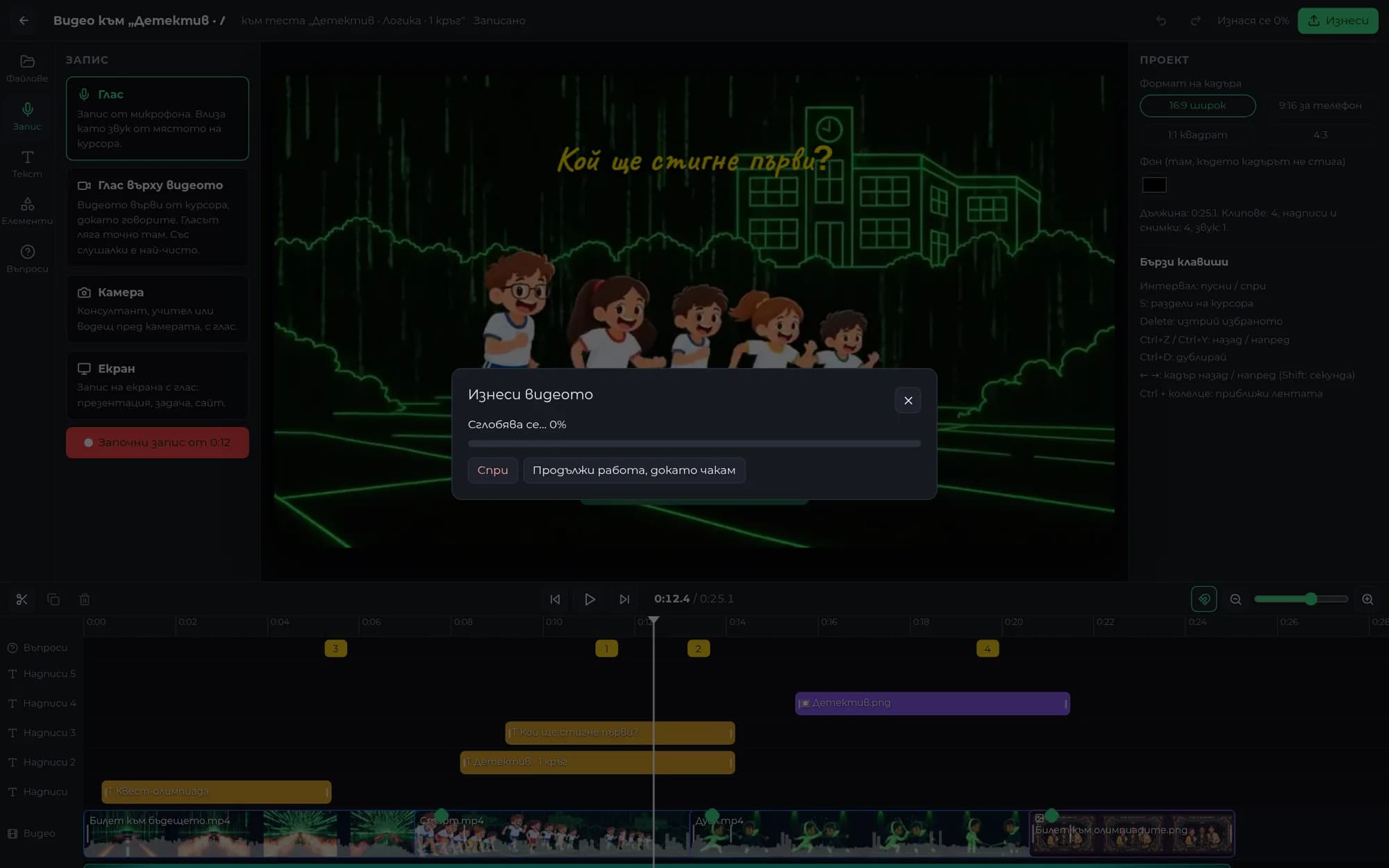
Task: Select the Квест-олимпиада caption clip
Action: [x=217, y=792]
